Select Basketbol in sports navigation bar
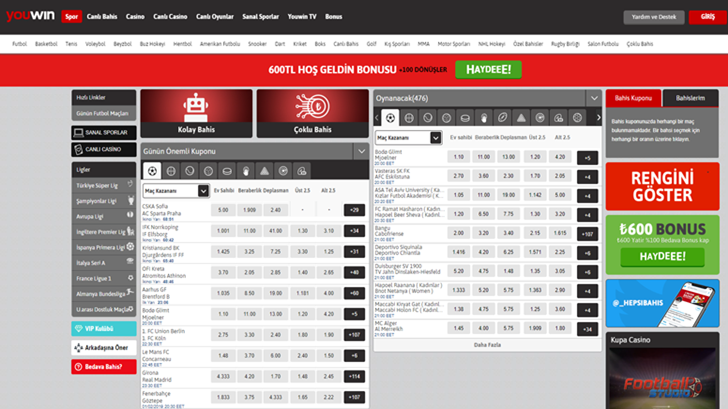 (x=46, y=44)
